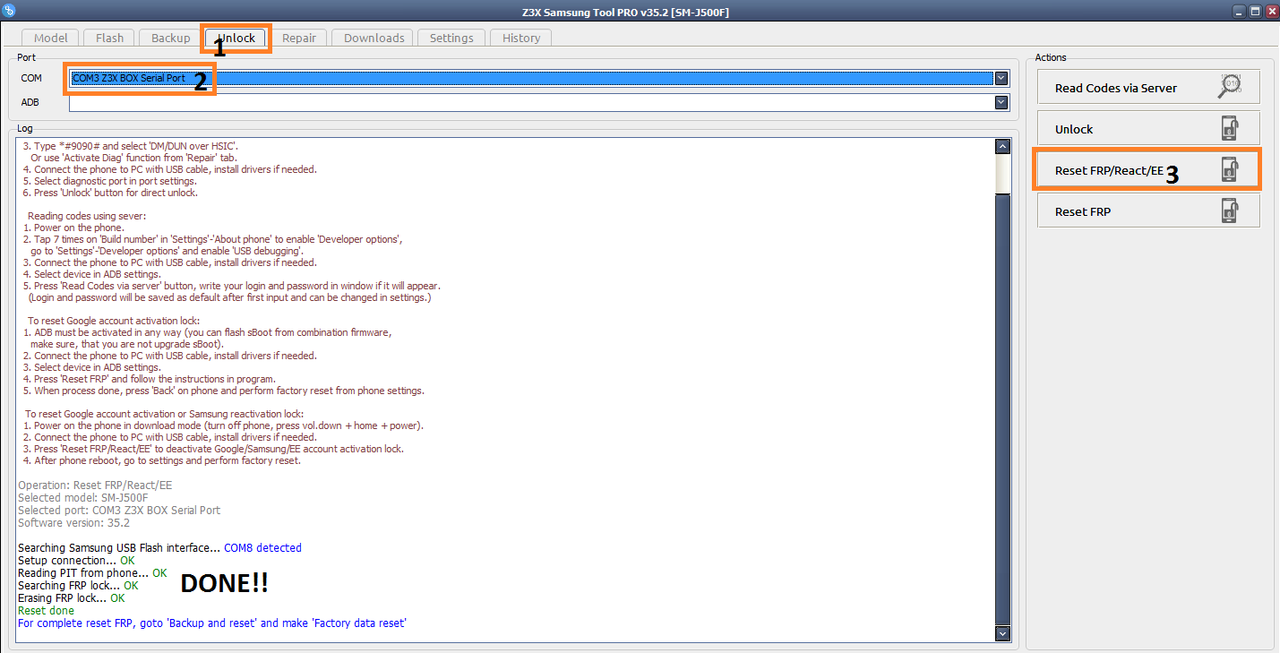Click log line 'Reading PIT from phone... OK'

click(92, 573)
